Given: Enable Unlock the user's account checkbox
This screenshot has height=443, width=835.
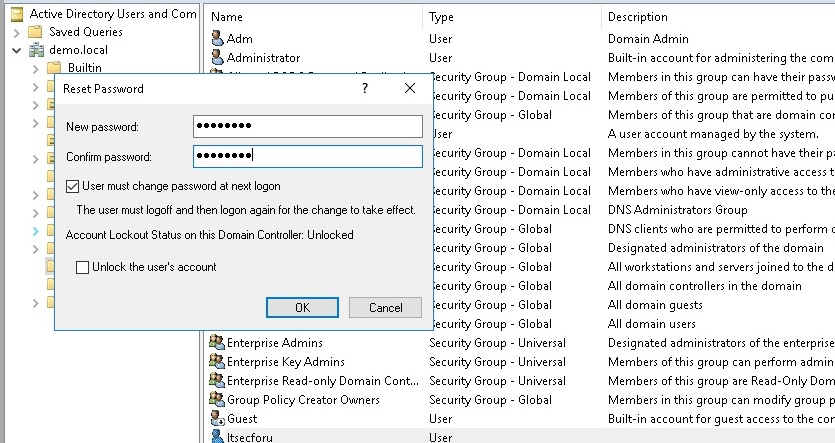Looking at the screenshot, I should pyautogui.click(x=83, y=268).
